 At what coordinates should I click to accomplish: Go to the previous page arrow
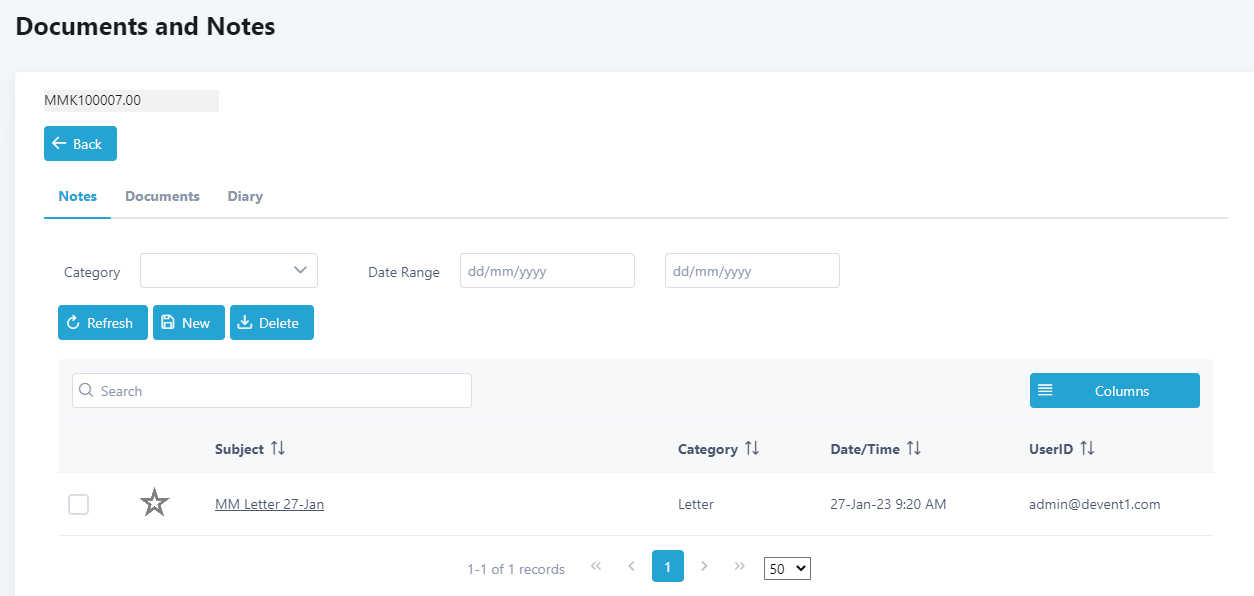[631, 566]
